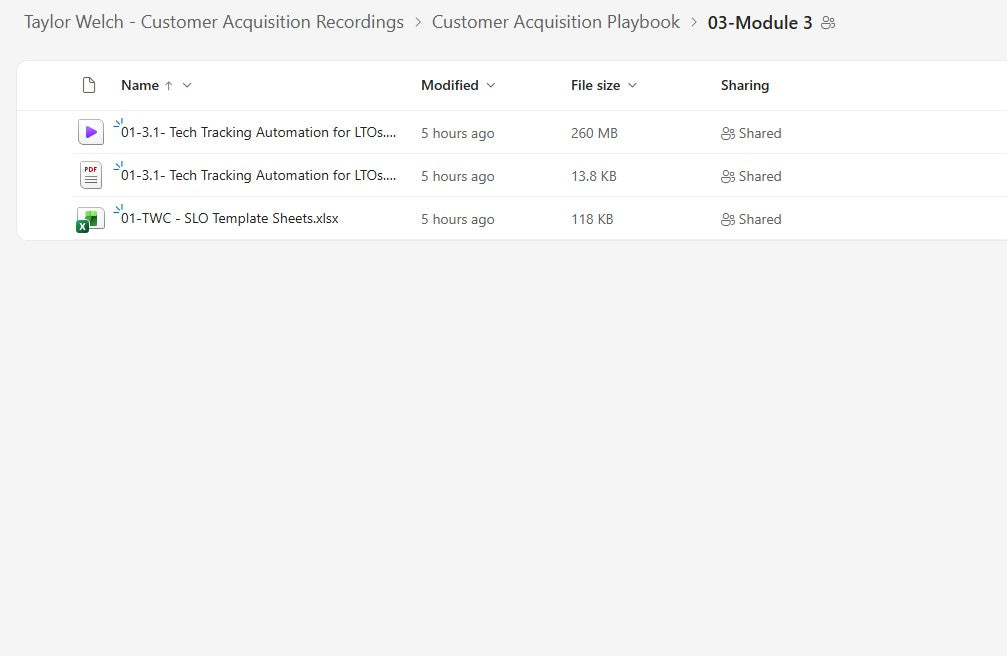This screenshot has height=656, width=1007.
Task: Click the 260 MB file size value
Action: (x=594, y=132)
